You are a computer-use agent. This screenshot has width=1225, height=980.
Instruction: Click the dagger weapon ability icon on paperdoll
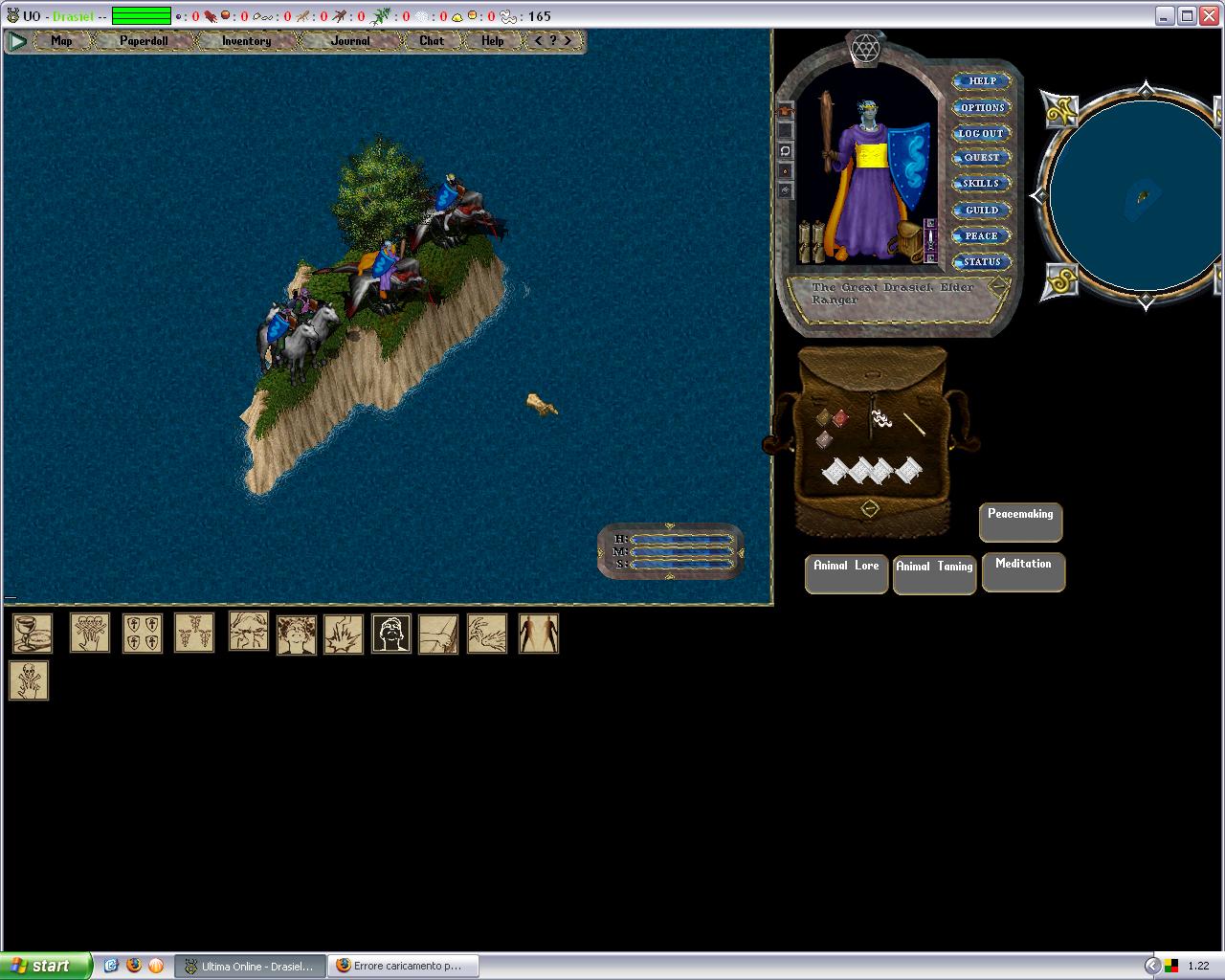(930, 240)
